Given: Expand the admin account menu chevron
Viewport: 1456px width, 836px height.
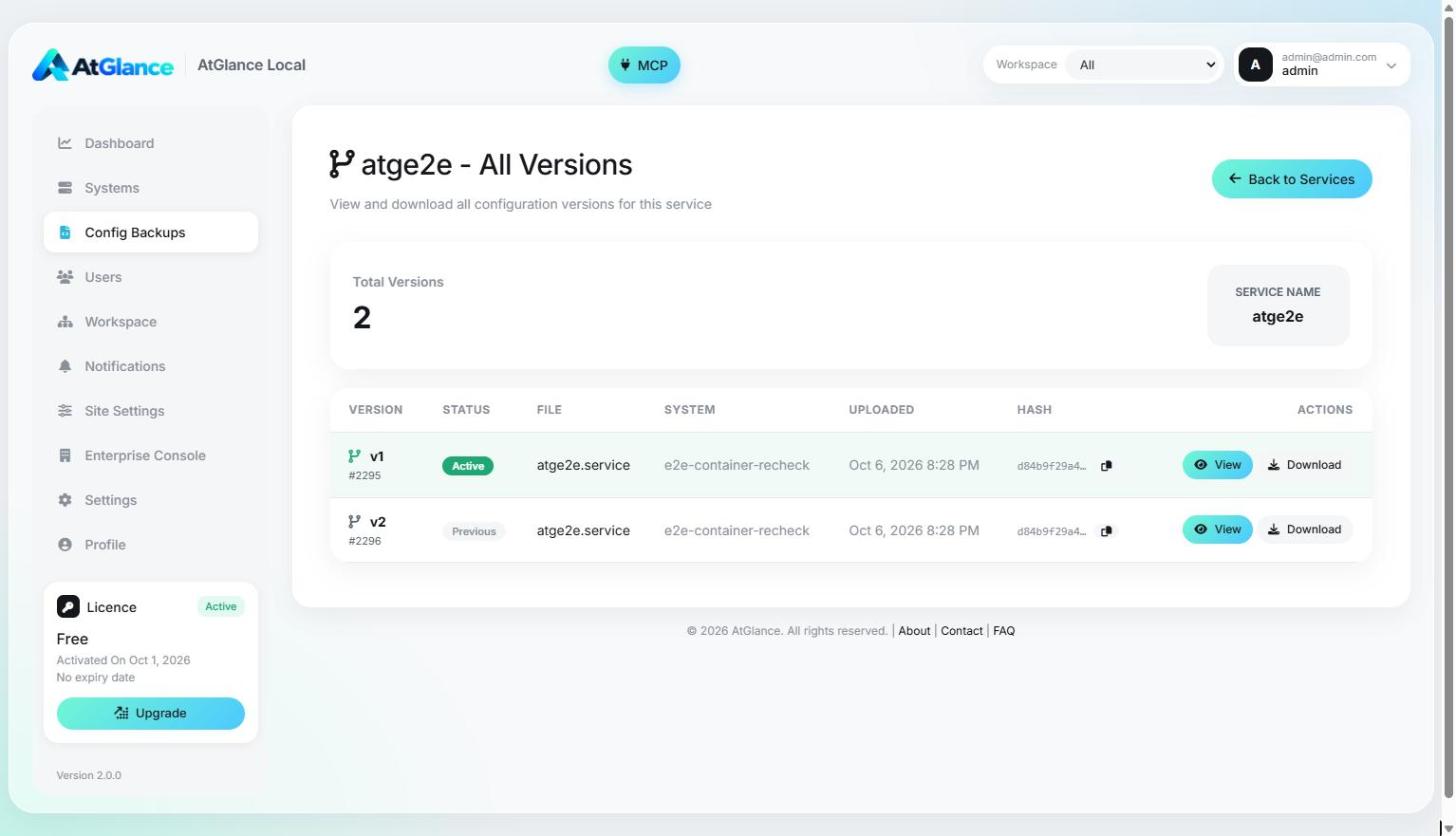Looking at the screenshot, I should tap(1390, 65).
